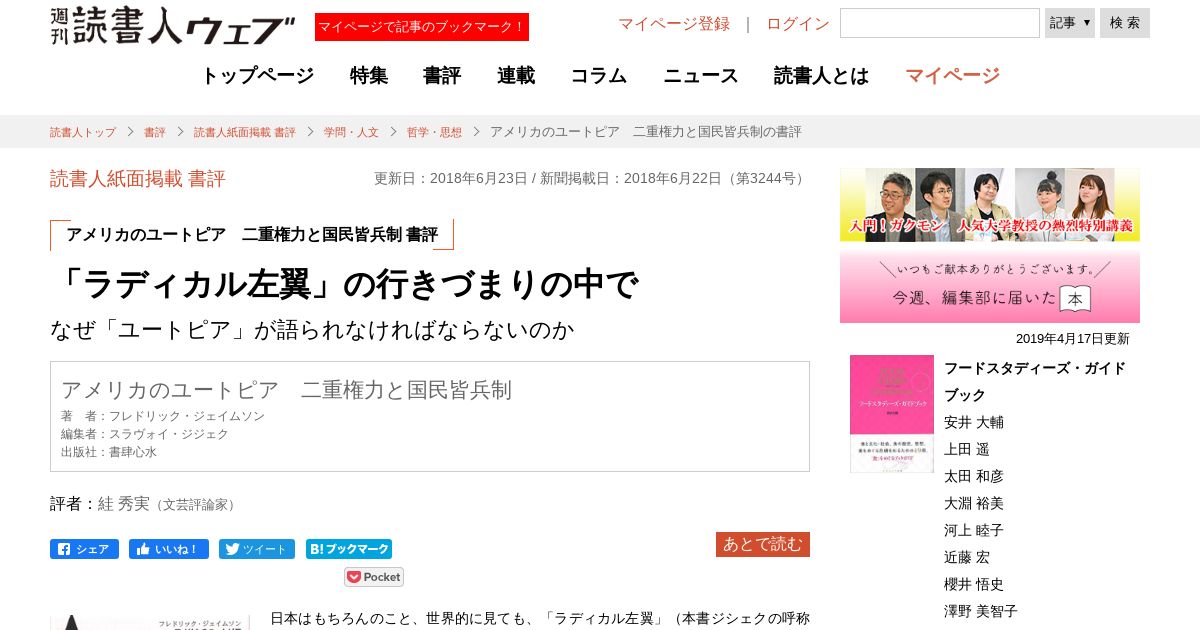Like the article with いいね！ button
Image resolution: width=1200 pixels, height=630 pixels.
169,549
